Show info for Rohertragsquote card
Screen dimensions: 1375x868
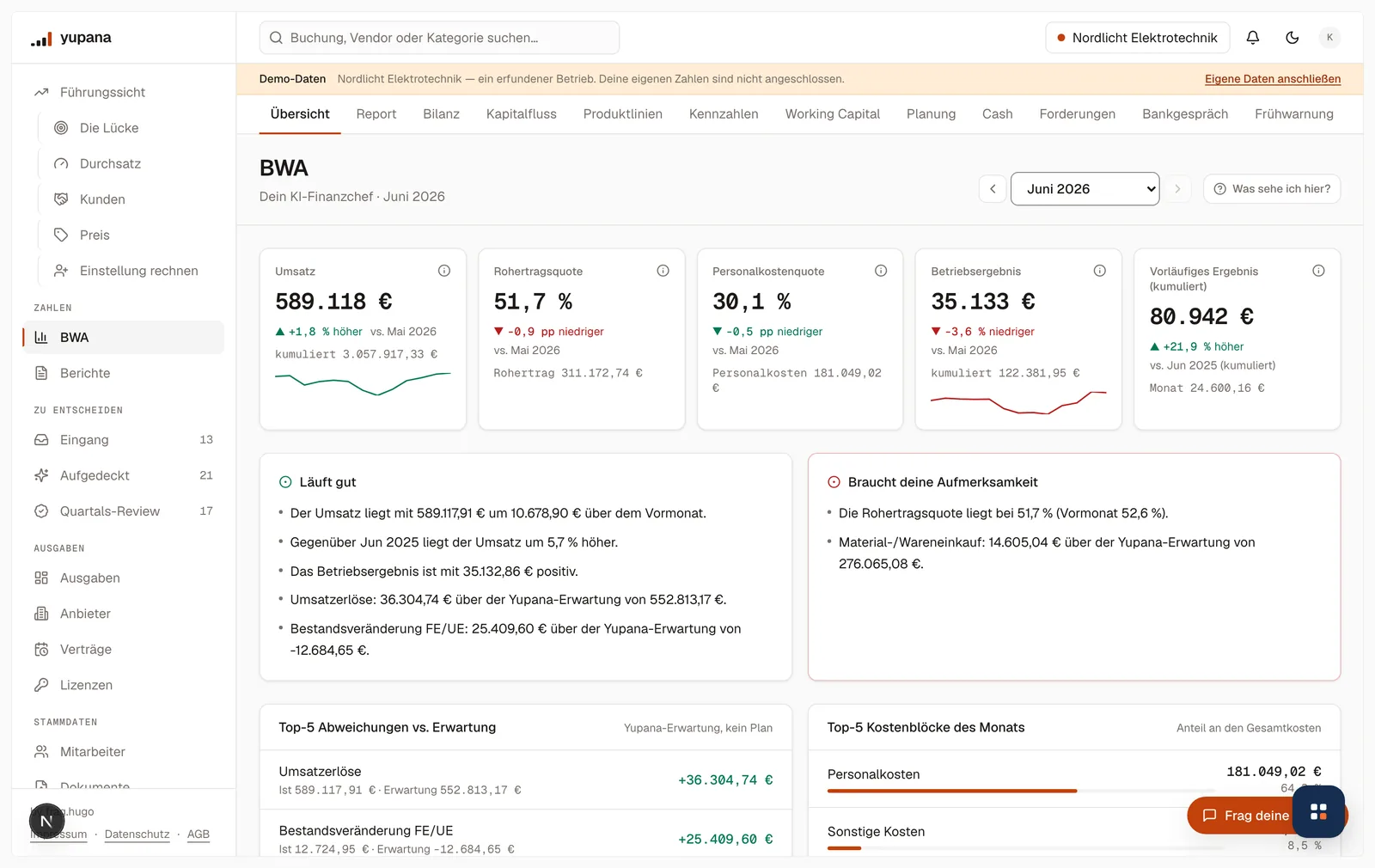663,271
